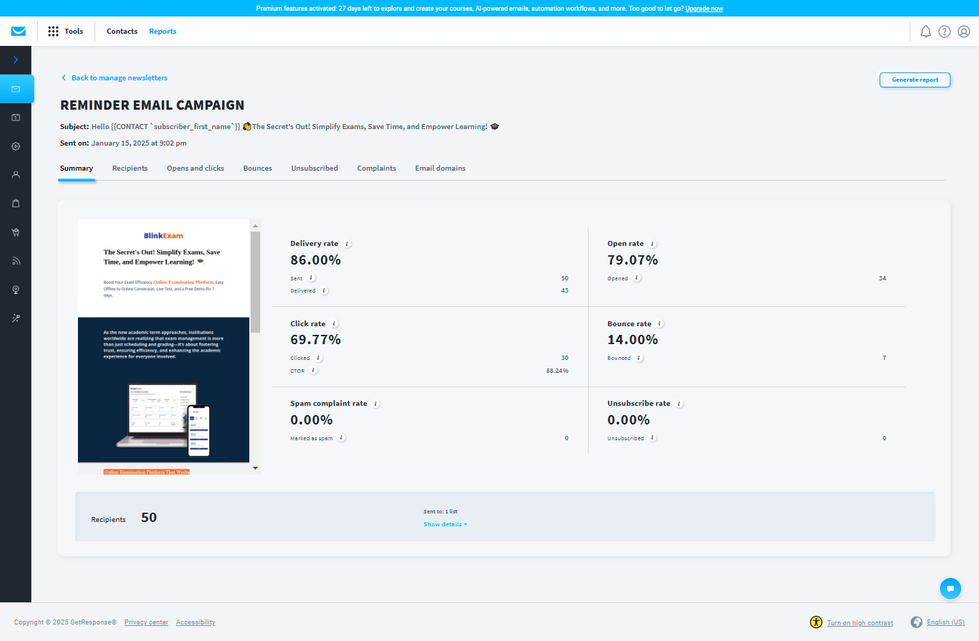Expand Show details for recipients list
979x641 pixels.
(x=445, y=524)
